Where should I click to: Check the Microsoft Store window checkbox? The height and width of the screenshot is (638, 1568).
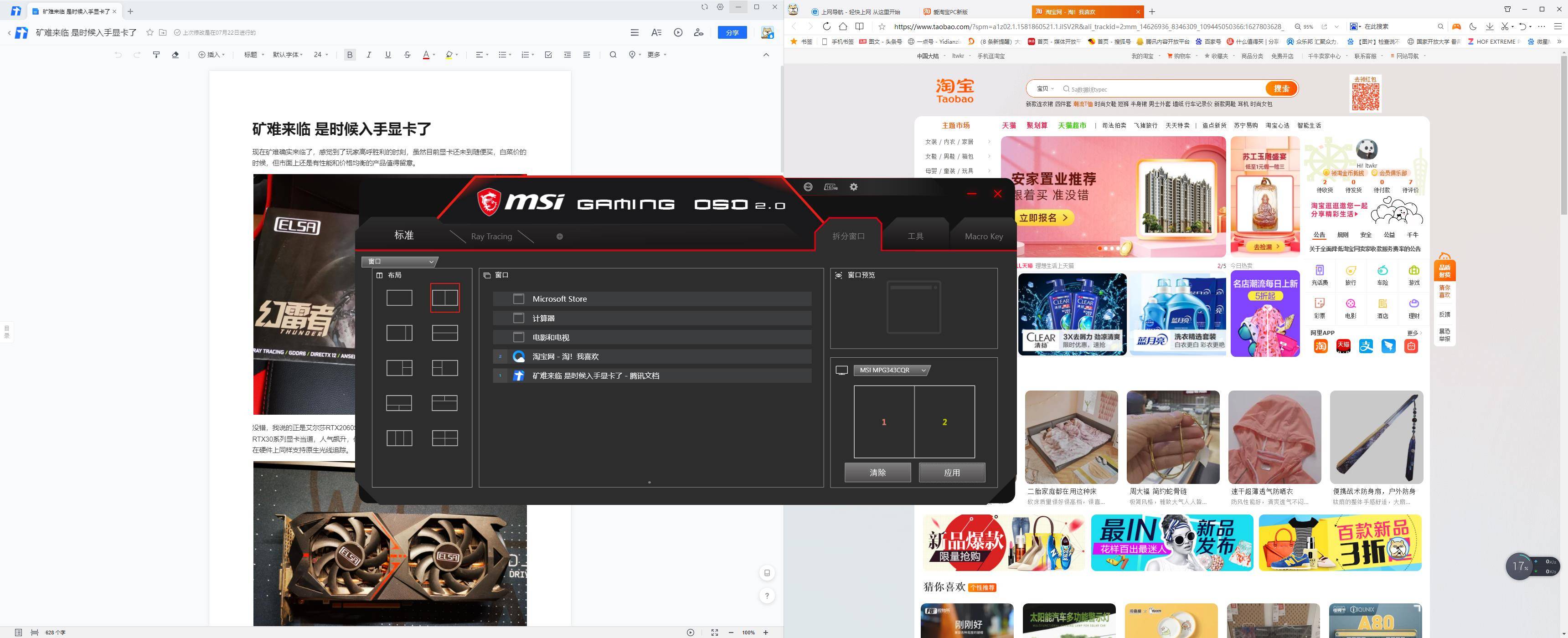[519, 299]
